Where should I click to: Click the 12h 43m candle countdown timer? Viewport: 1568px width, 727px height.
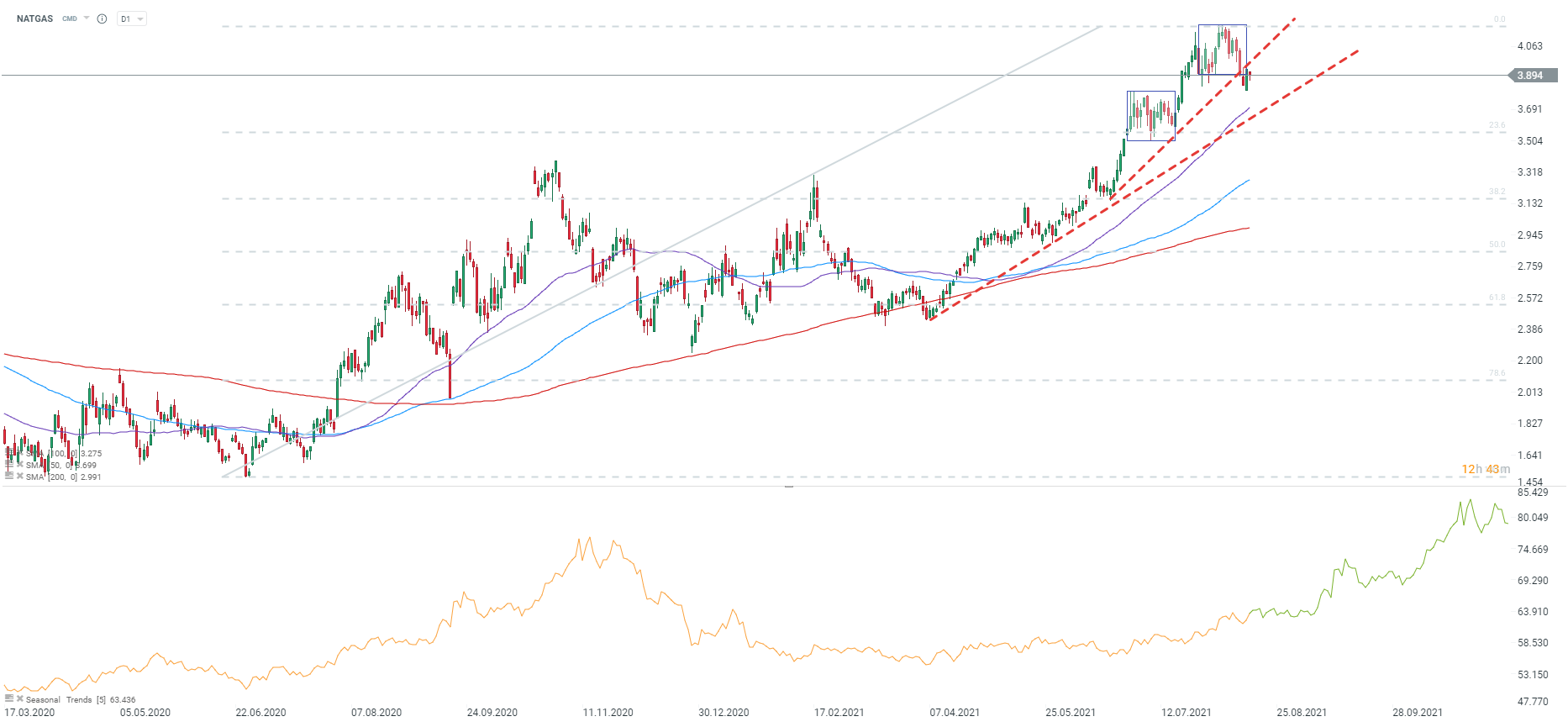pyautogui.click(x=1486, y=469)
